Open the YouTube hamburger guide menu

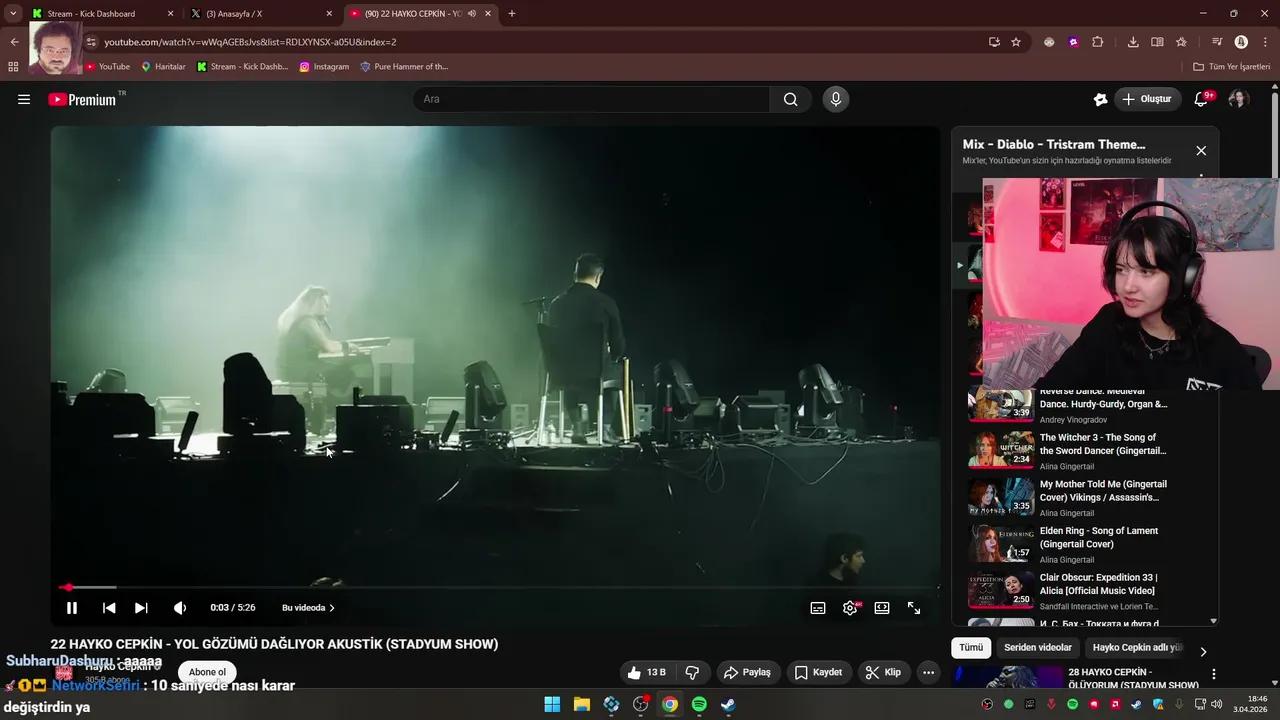tap(24, 99)
